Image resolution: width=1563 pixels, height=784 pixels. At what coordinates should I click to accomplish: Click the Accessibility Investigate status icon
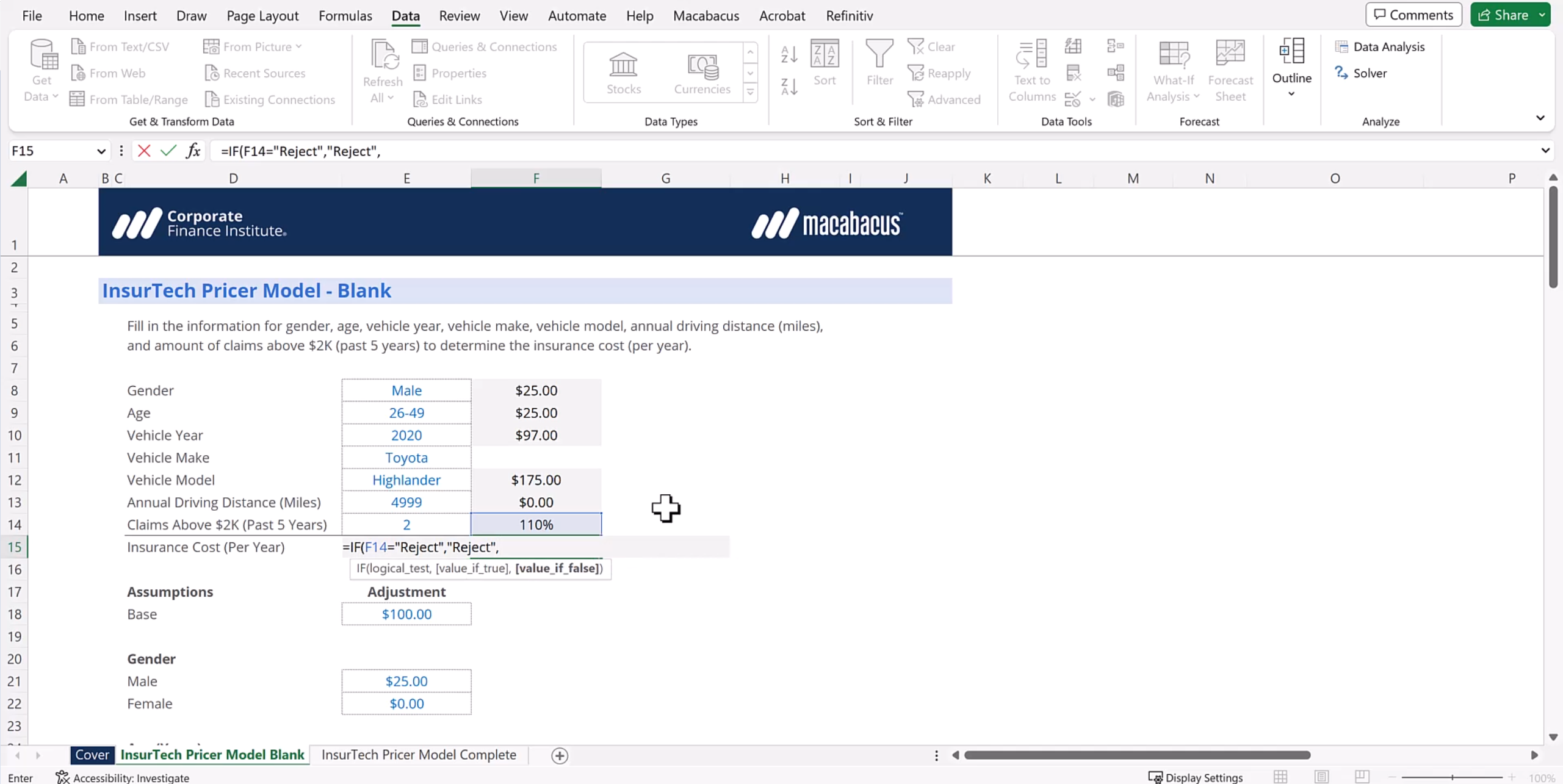pyautogui.click(x=62, y=777)
